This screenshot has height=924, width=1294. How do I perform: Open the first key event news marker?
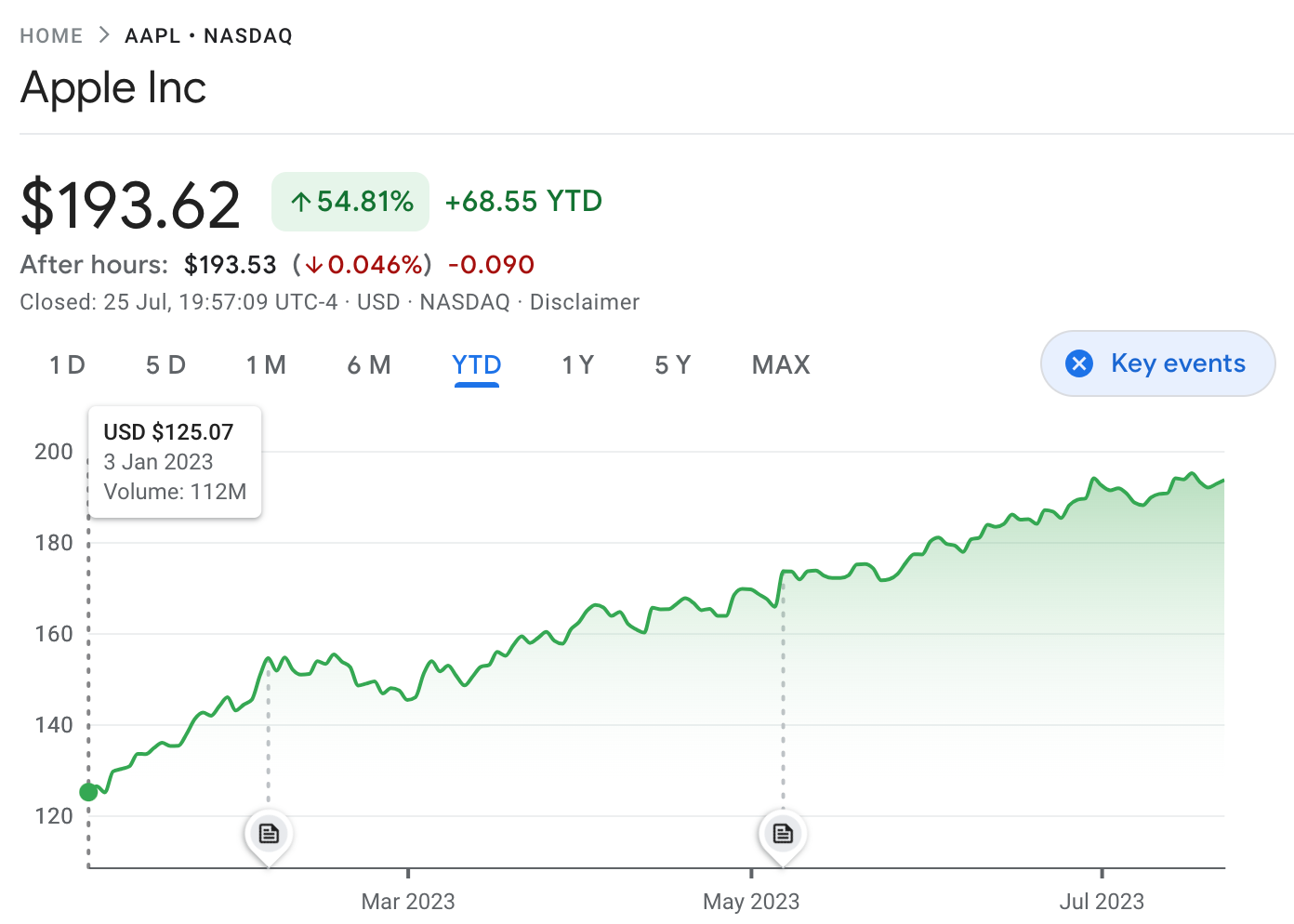pyautogui.click(x=269, y=833)
